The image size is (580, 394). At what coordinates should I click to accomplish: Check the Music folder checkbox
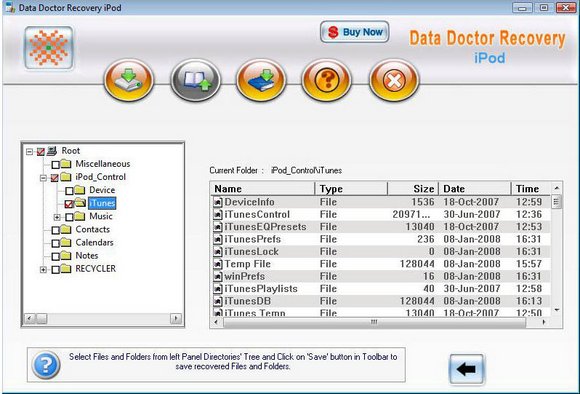pyautogui.click(x=69, y=217)
